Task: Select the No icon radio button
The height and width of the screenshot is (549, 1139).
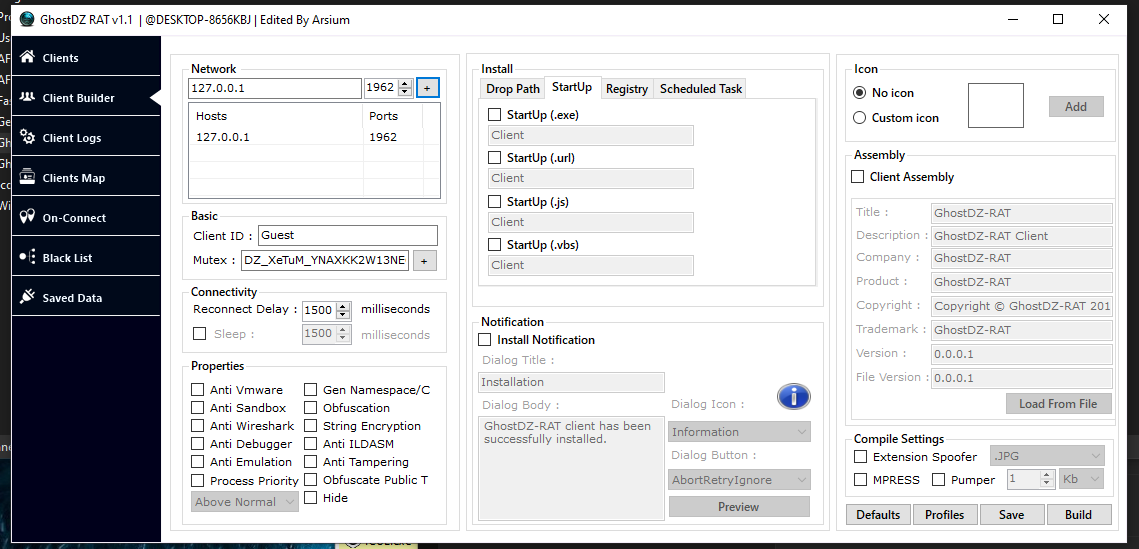Action: (x=860, y=93)
